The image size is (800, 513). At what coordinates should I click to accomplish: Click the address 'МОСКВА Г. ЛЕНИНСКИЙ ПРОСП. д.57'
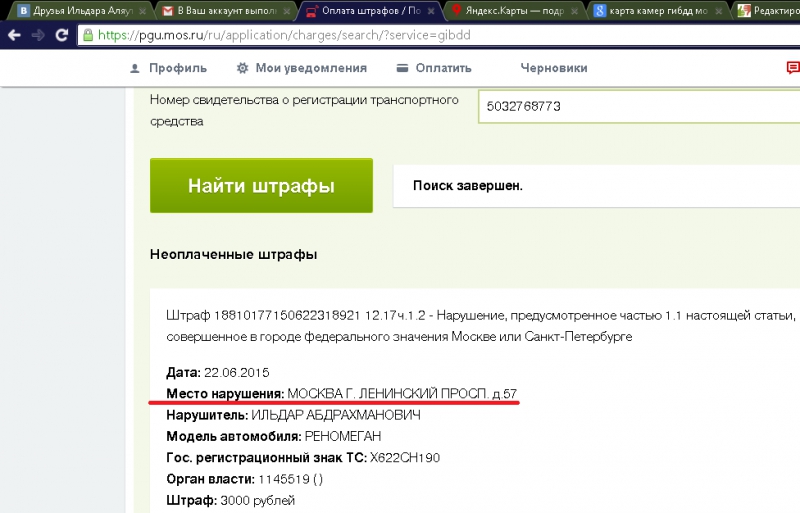(x=402, y=394)
